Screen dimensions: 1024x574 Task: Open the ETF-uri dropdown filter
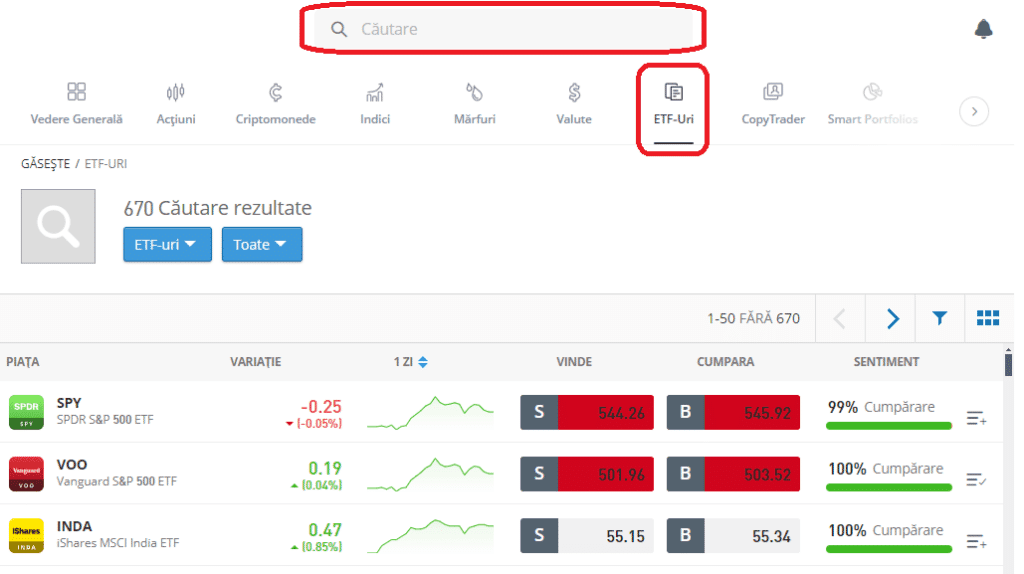point(167,244)
